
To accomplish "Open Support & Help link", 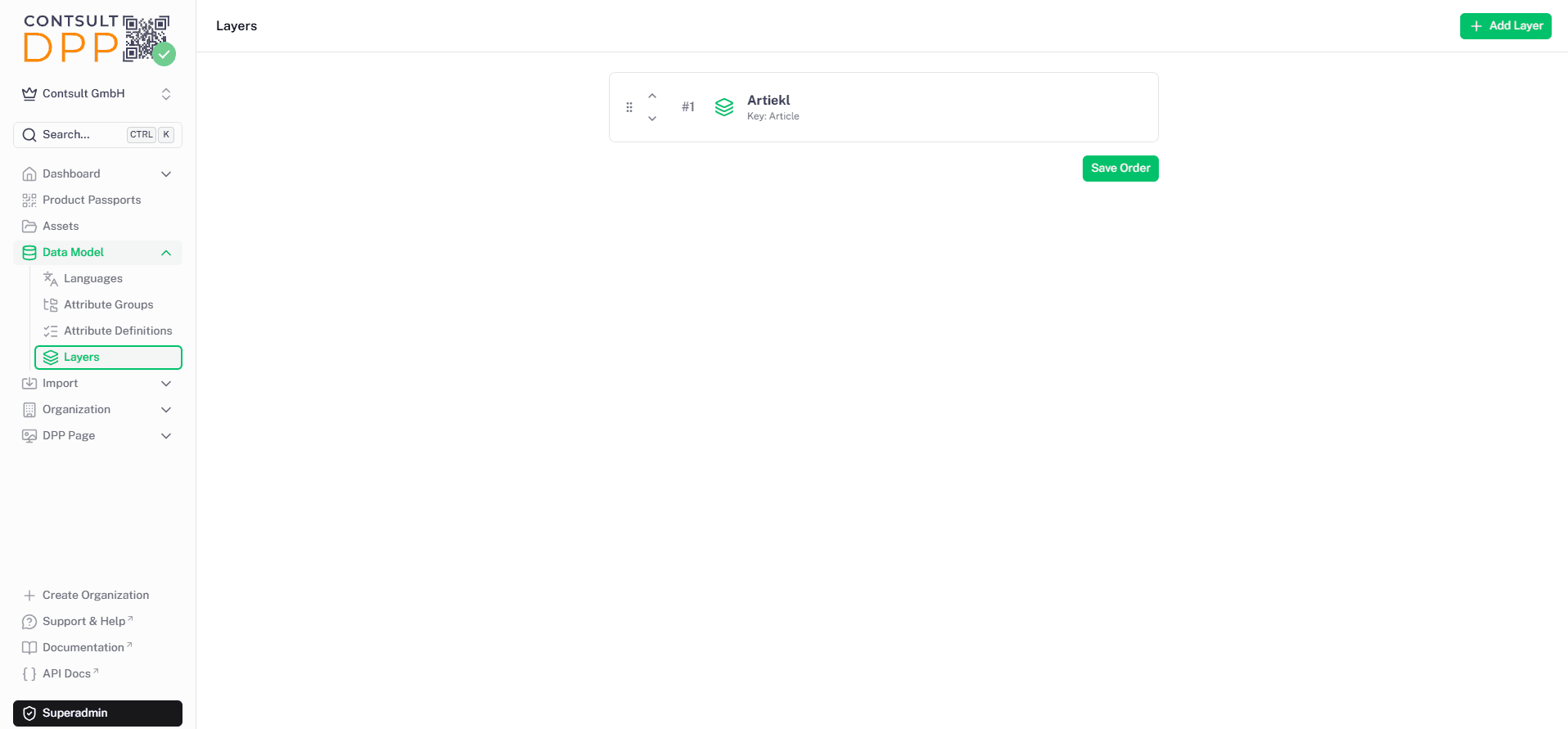I will 97,622.
